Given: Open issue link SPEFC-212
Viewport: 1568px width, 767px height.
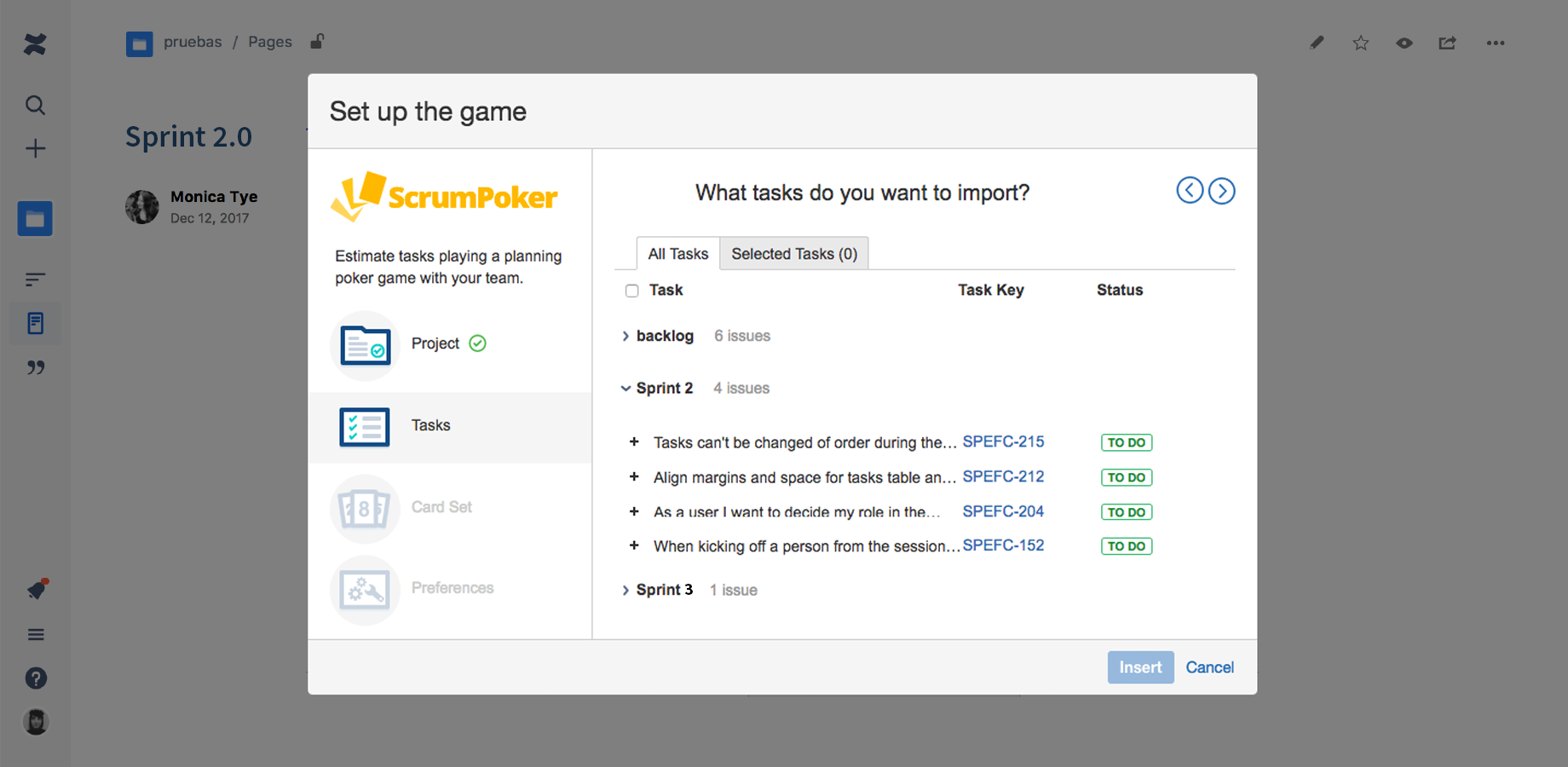Looking at the screenshot, I should click(x=1003, y=476).
